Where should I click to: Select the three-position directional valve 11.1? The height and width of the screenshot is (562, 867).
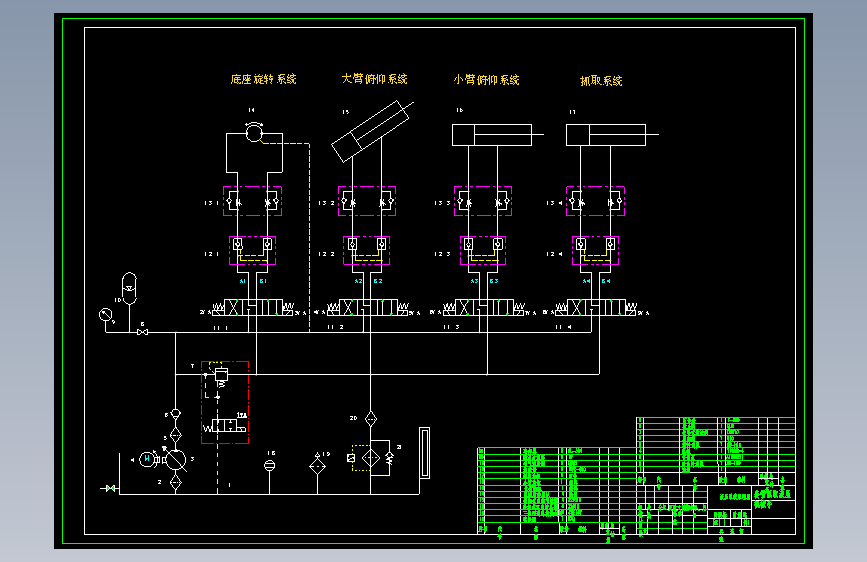pyautogui.click(x=253, y=308)
